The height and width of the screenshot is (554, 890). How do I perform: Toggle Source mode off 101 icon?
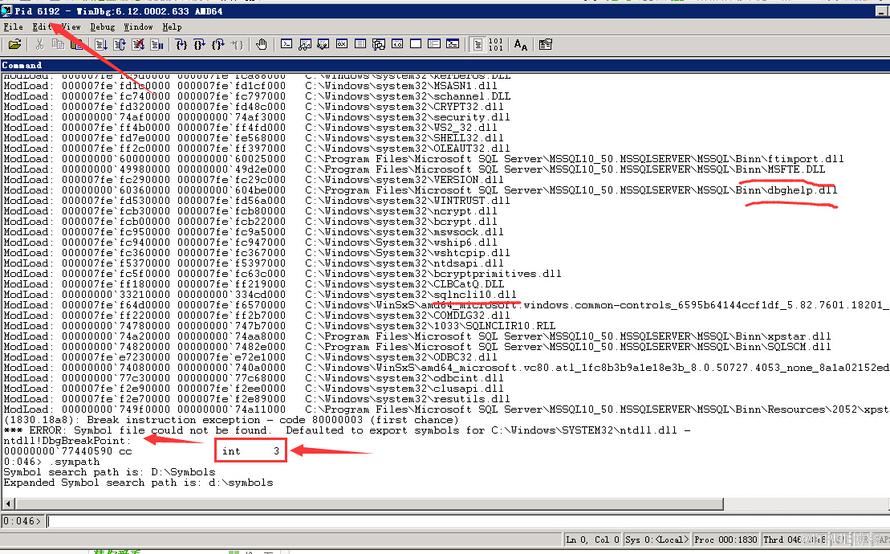click(x=496, y=44)
